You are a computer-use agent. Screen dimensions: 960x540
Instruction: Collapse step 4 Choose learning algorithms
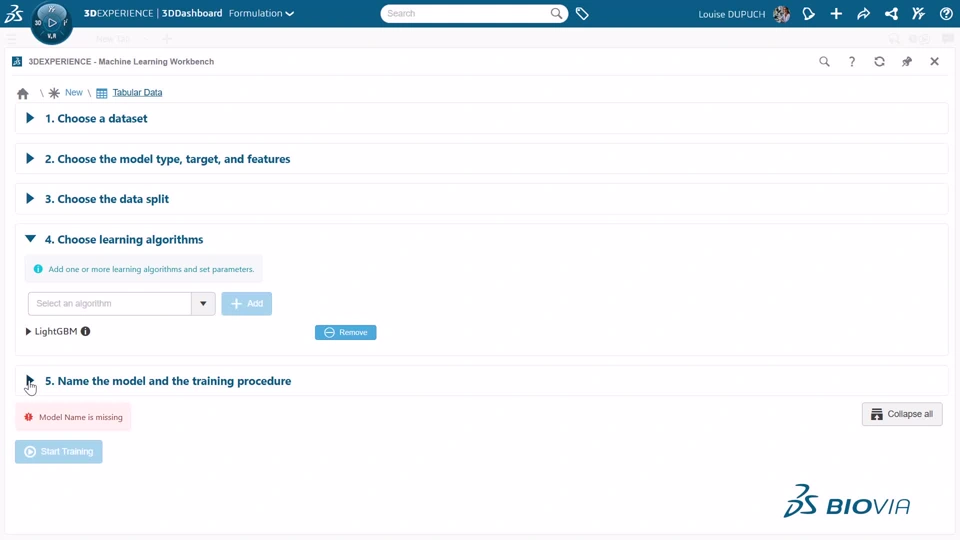coord(30,239)
